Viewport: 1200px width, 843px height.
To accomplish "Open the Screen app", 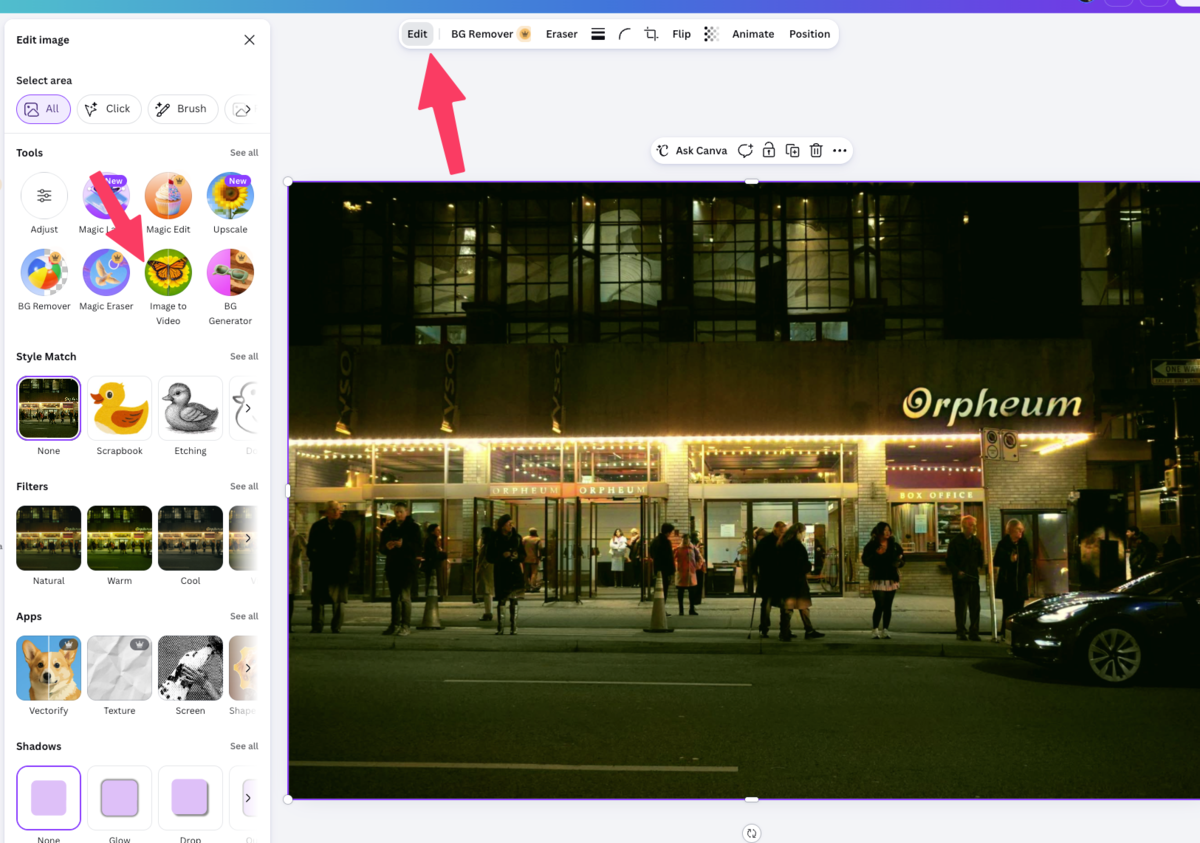I will (190, 668).
